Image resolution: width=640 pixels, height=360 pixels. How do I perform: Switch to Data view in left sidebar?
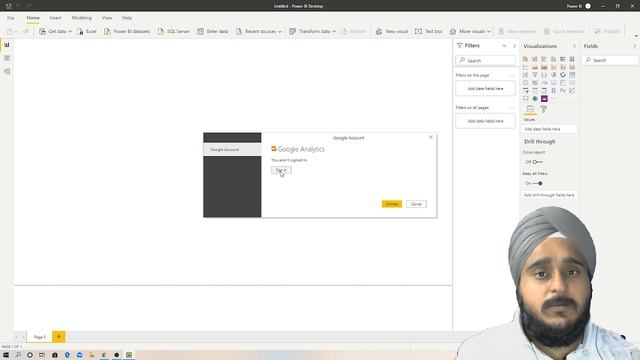[x=7, y=58]
